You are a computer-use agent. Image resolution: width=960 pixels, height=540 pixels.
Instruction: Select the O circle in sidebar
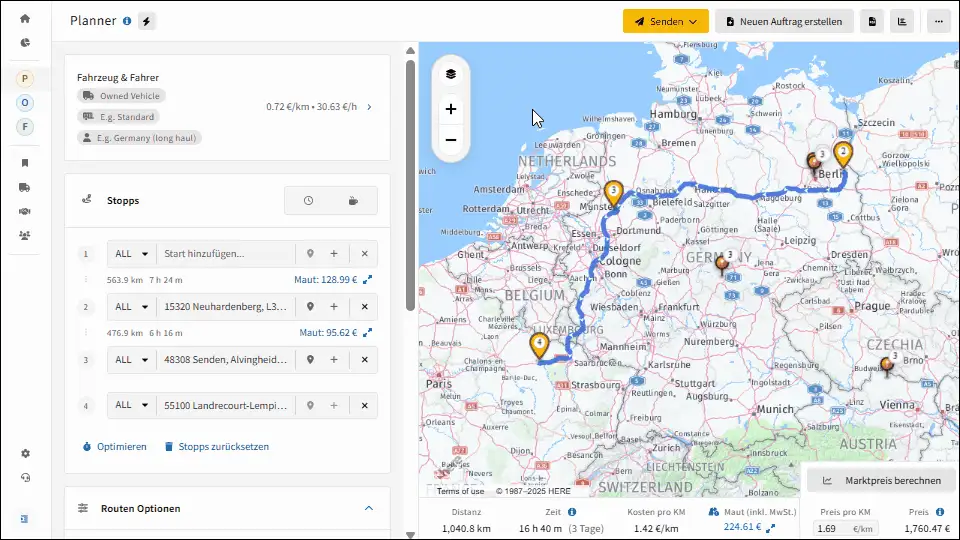(24, 103)
